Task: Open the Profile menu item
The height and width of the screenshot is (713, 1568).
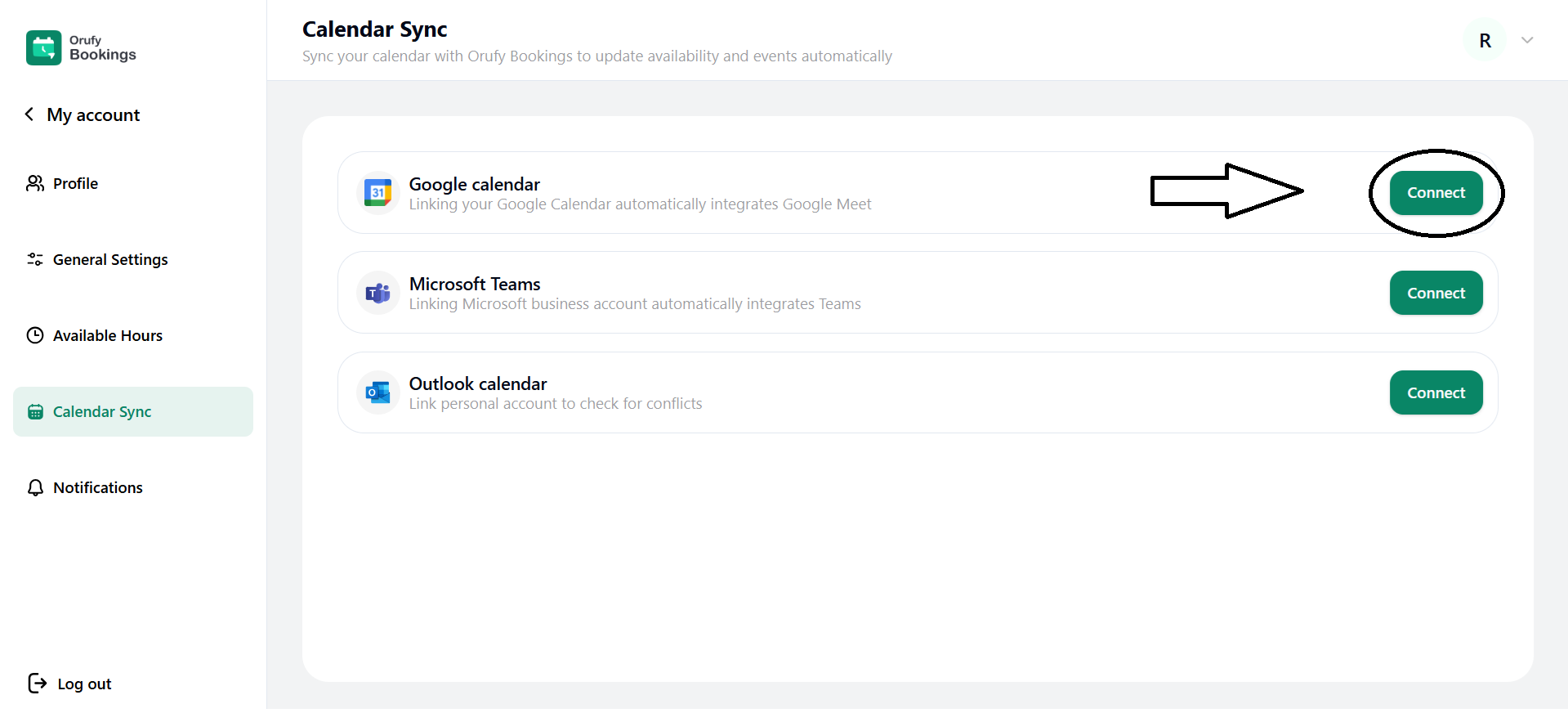Action: pos(75,183)
